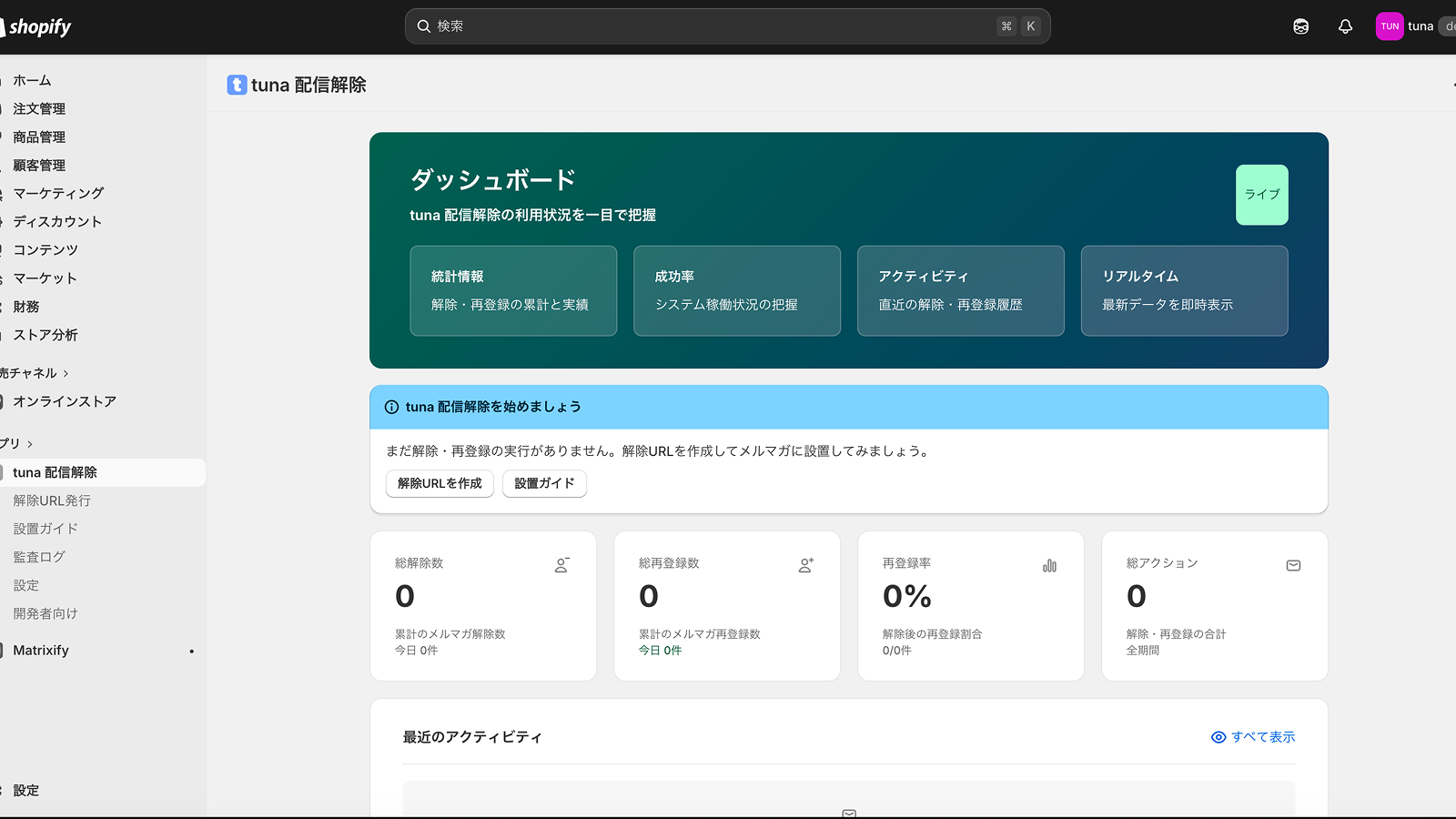Open オンラインストア sales channel
Viewport: 1456px width, 819px height.
[x=65, y=401]
